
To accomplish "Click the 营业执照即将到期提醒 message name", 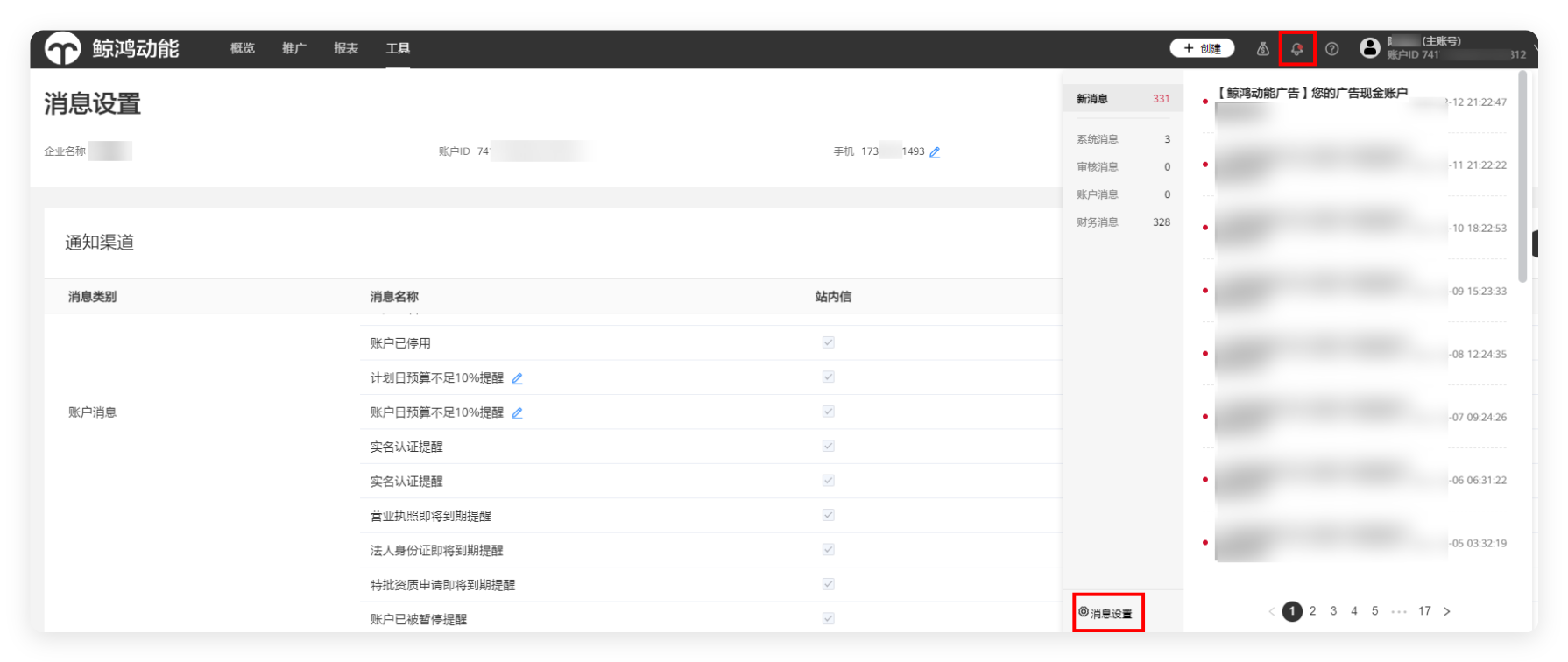I will pyautogui.click(x=430, y=516).
